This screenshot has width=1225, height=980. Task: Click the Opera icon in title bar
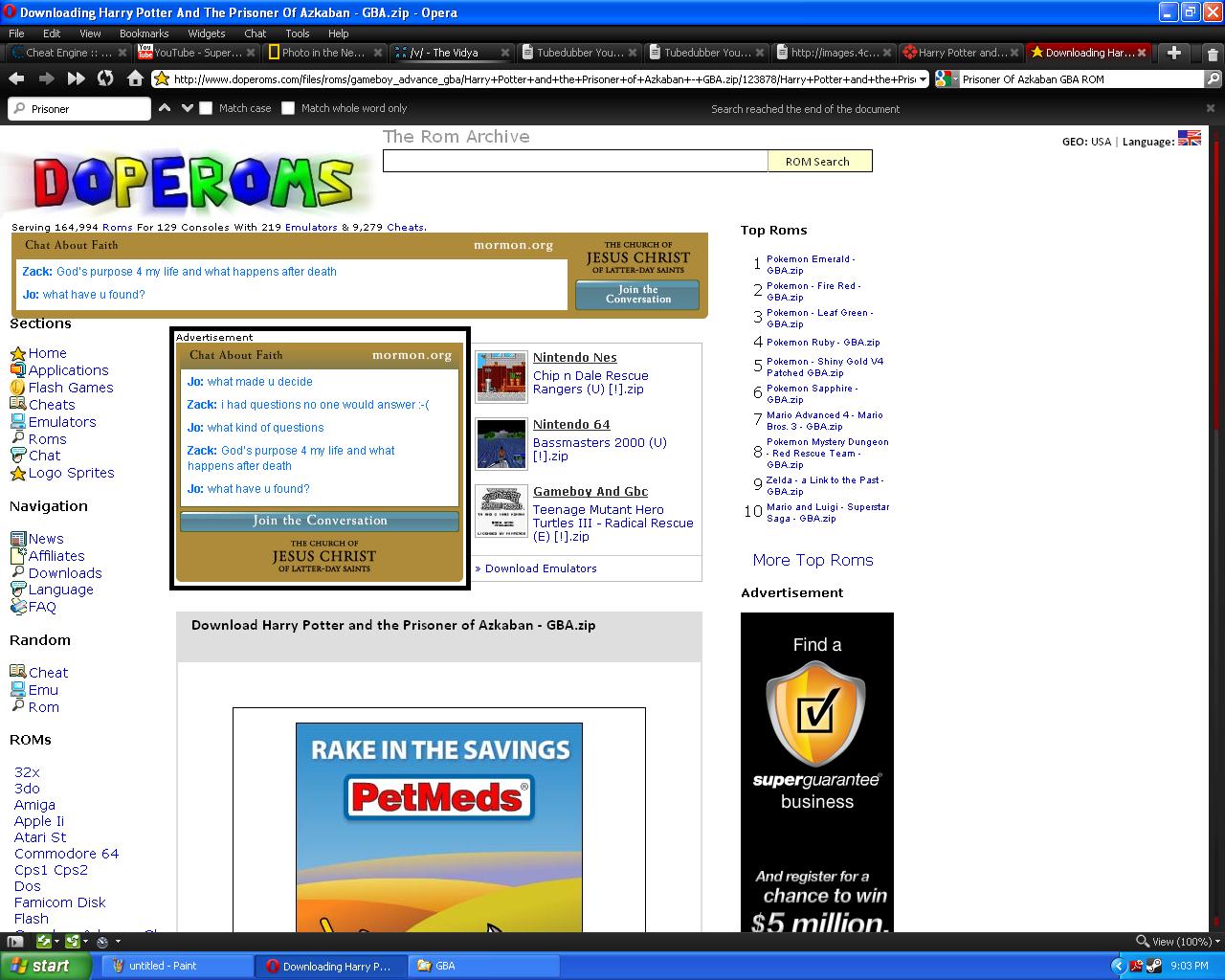[11, 12]
